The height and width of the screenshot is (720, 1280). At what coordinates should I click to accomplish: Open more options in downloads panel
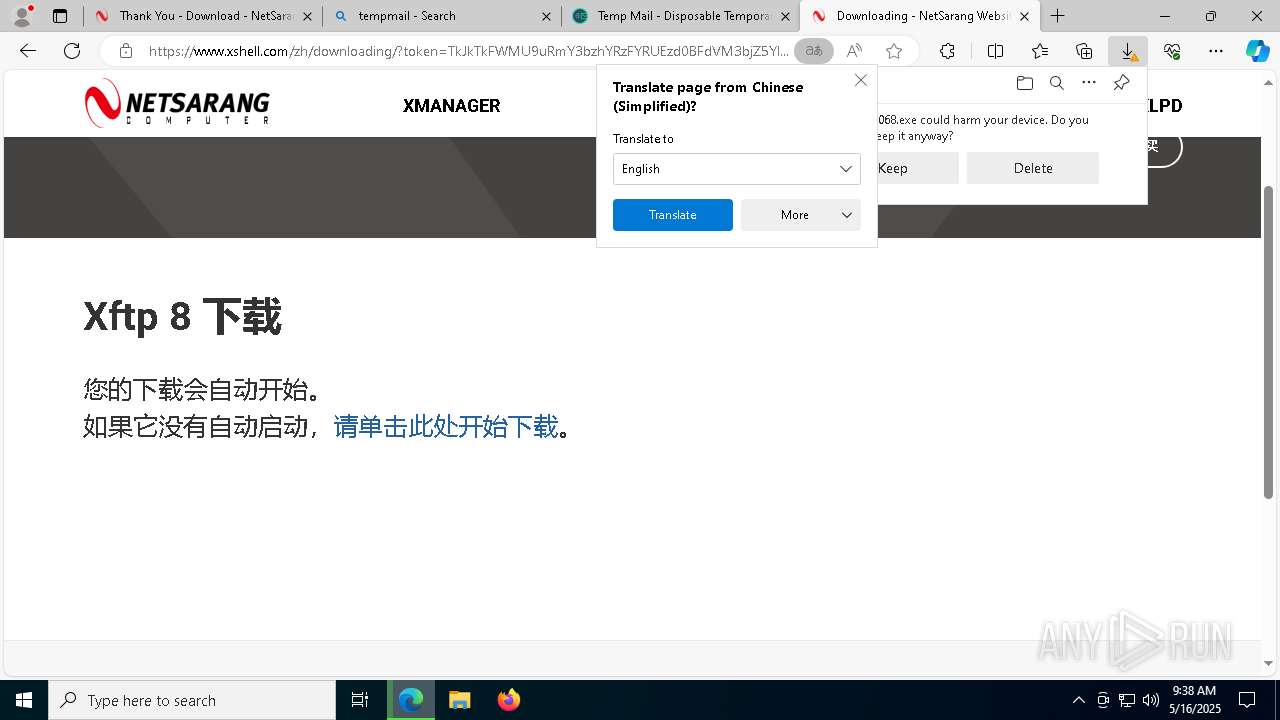1089,83
